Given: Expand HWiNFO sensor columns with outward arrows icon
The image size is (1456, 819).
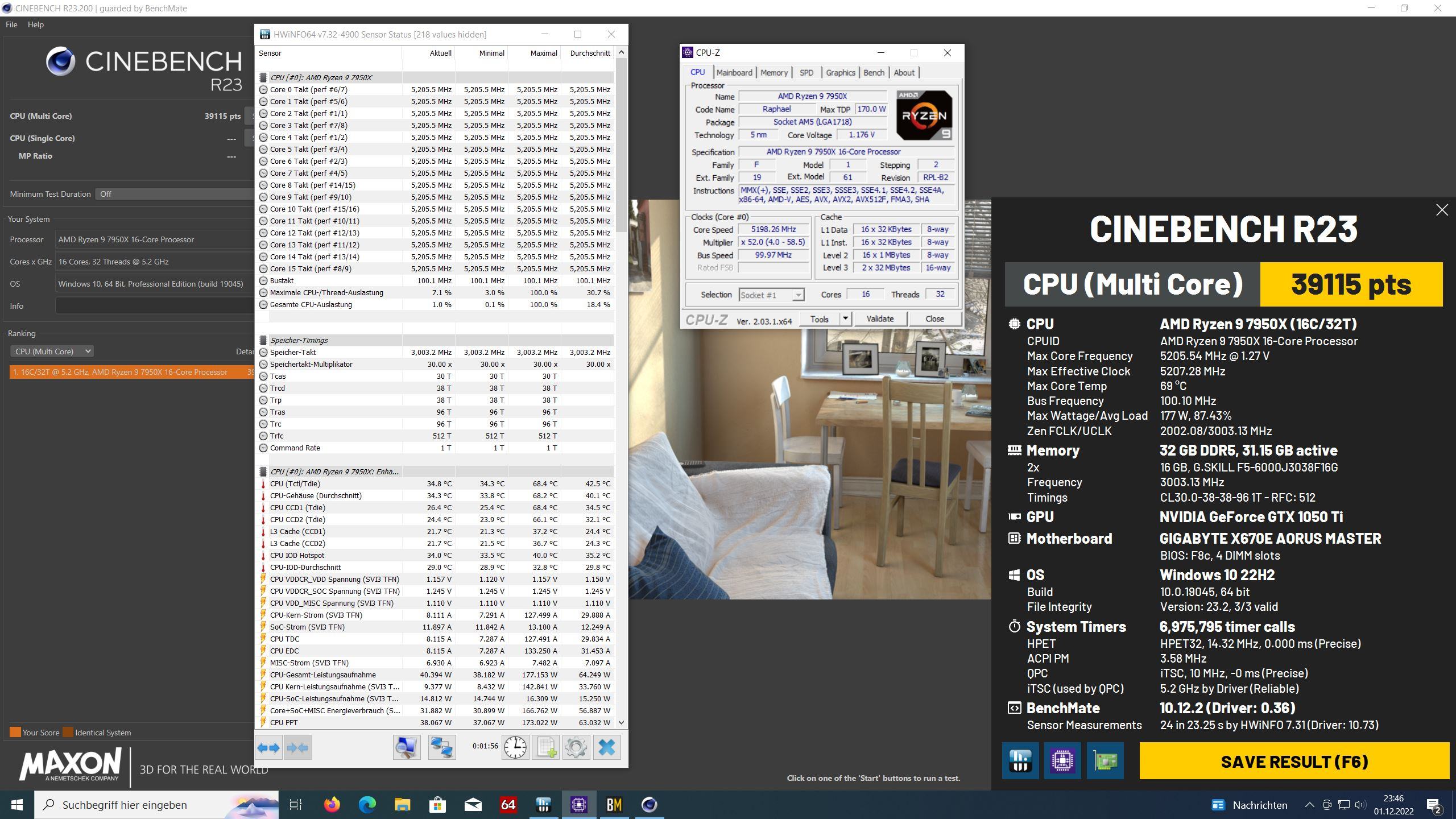Looking at the screenshot, I should [x=269, y=747].
